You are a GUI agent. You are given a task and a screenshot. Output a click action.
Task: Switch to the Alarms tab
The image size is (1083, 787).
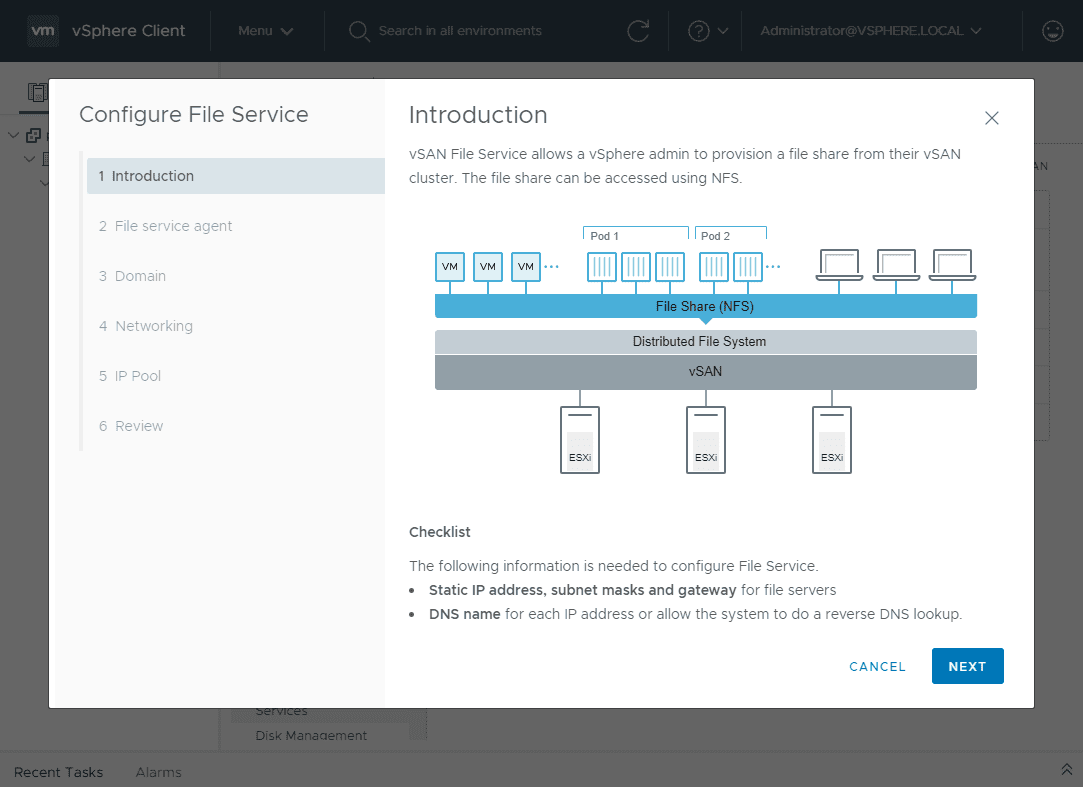tap(158, 772)
